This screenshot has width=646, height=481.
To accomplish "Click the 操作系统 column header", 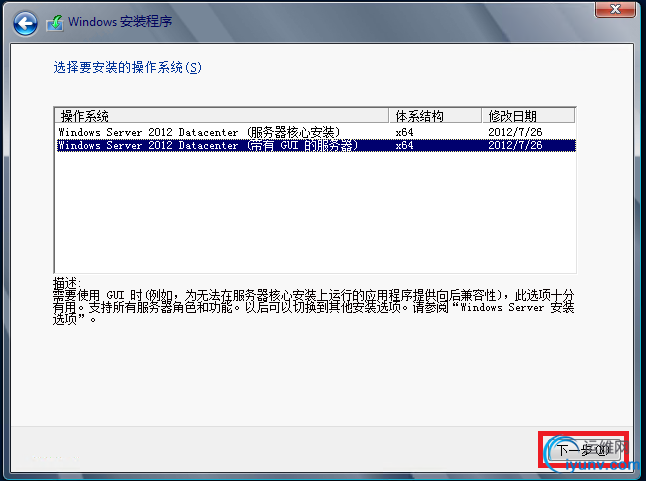I will coord(222,116).
